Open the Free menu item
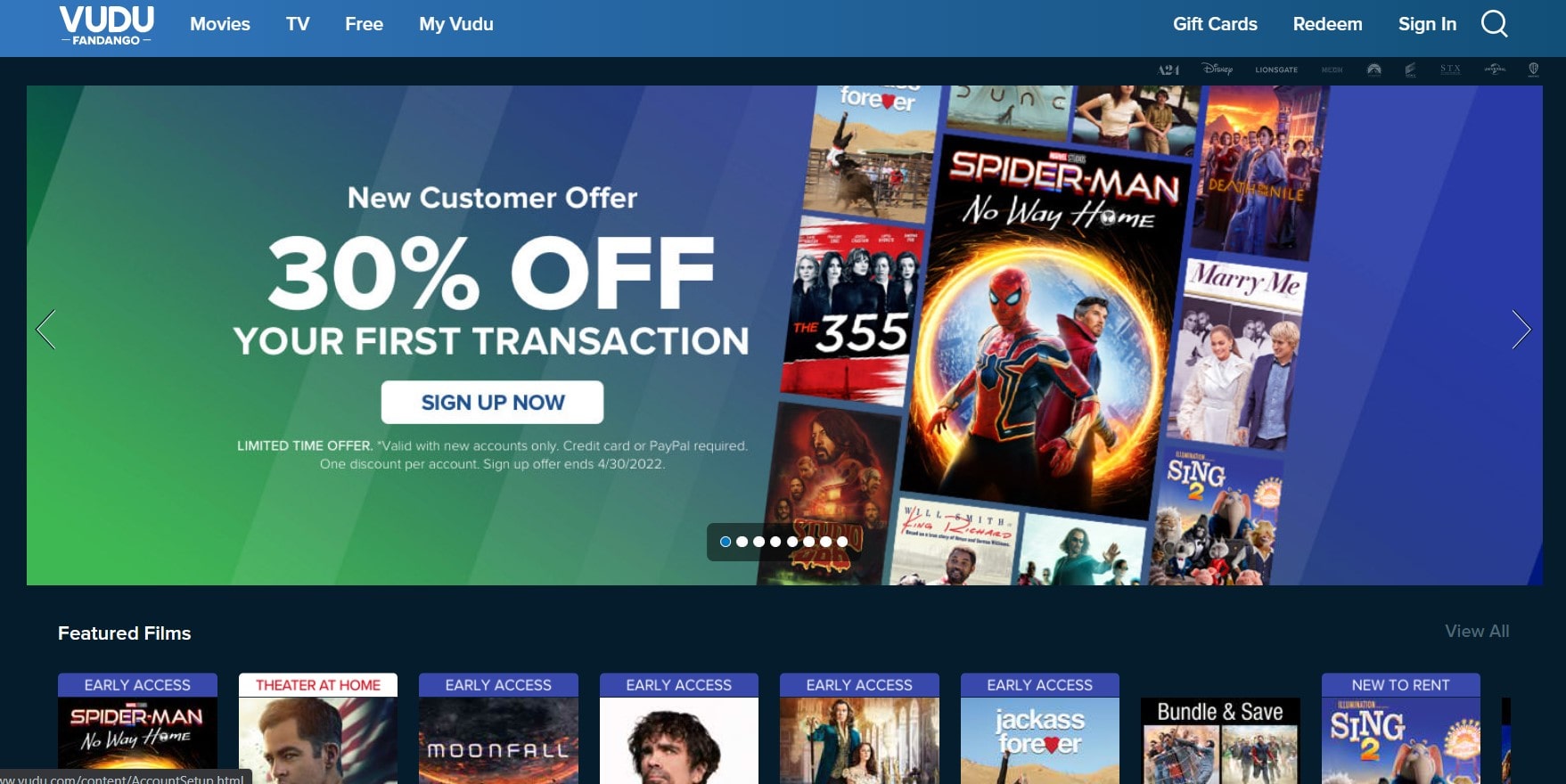 [364, 24]
